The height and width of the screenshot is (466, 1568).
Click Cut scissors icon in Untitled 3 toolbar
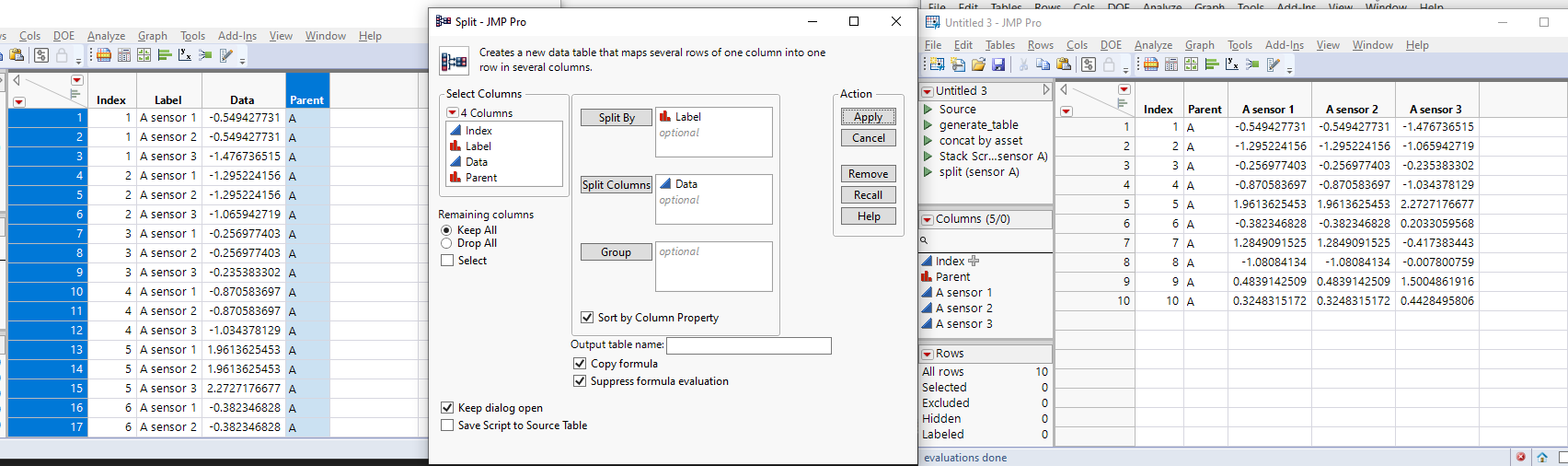click(x=1023, y=64)
